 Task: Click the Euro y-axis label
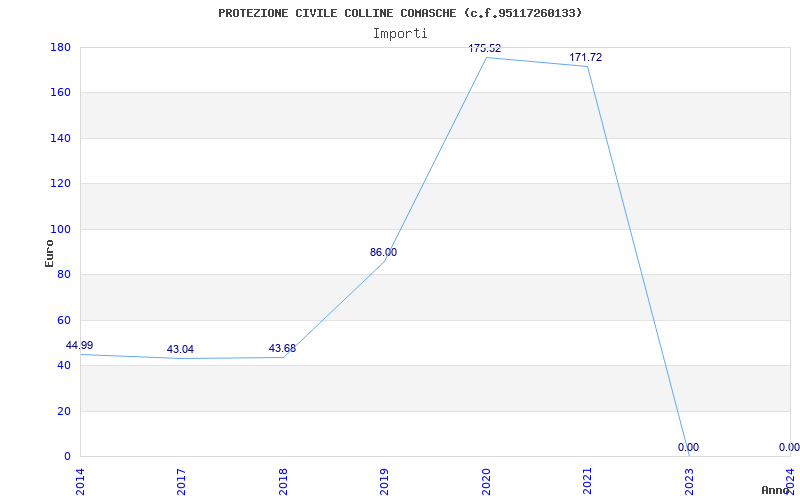49,252
